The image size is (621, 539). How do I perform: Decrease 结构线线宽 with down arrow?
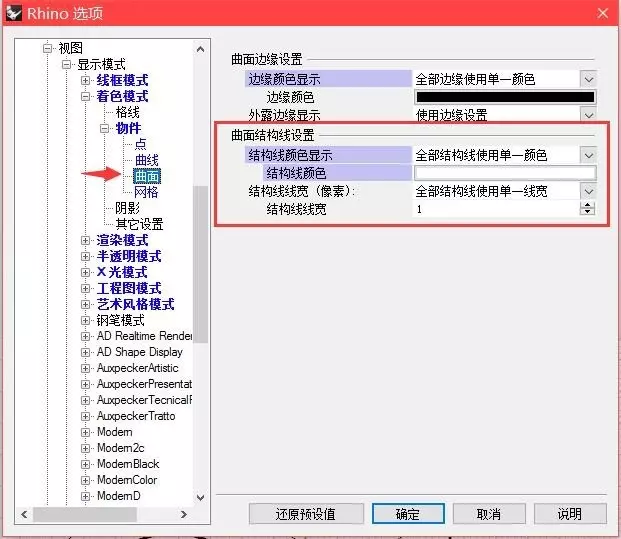pyautogui.click(x=587, y=212)
